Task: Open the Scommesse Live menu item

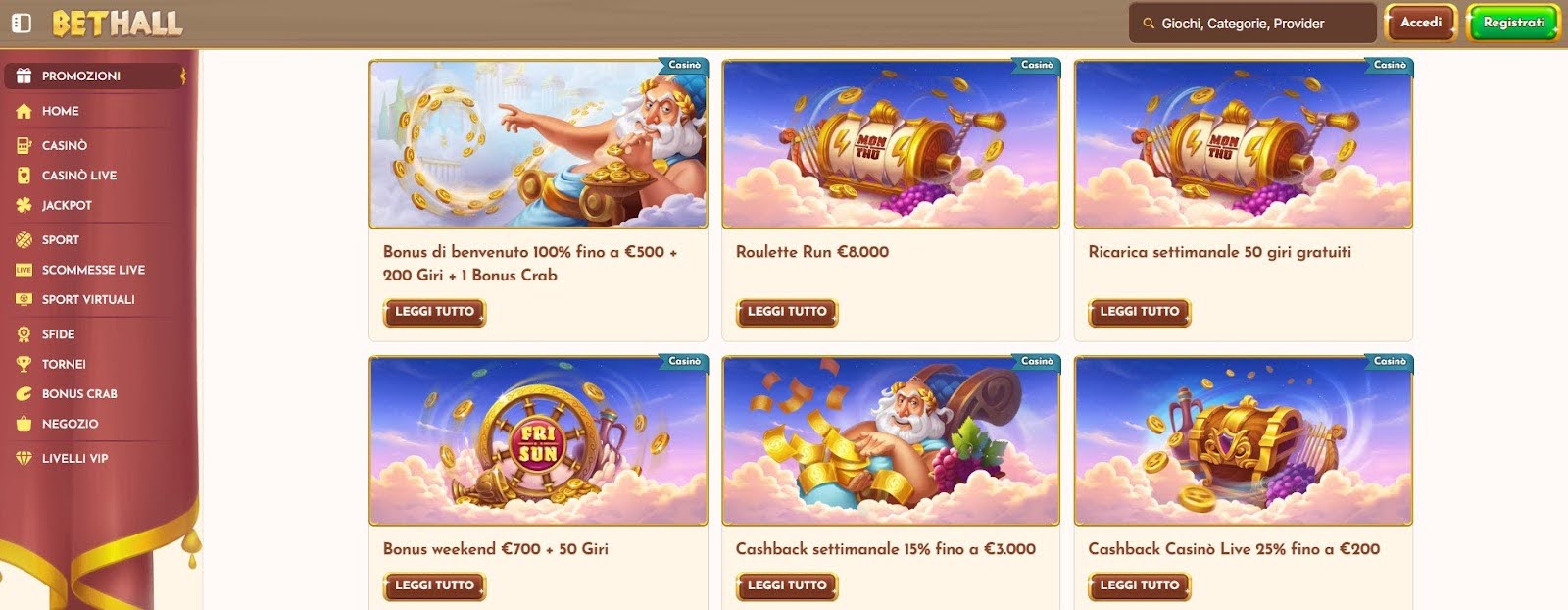Action: 93,270
